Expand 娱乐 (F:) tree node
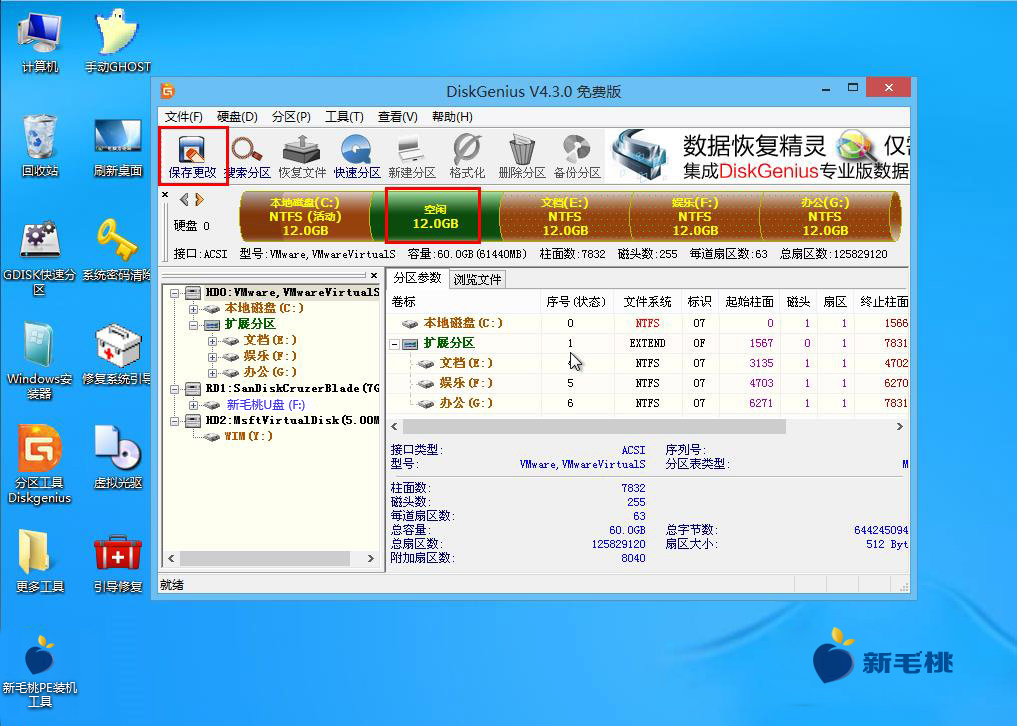Image resolution: width=1017 pixels, height=726 pixels. pyautogui.click(x=212, y=357)
